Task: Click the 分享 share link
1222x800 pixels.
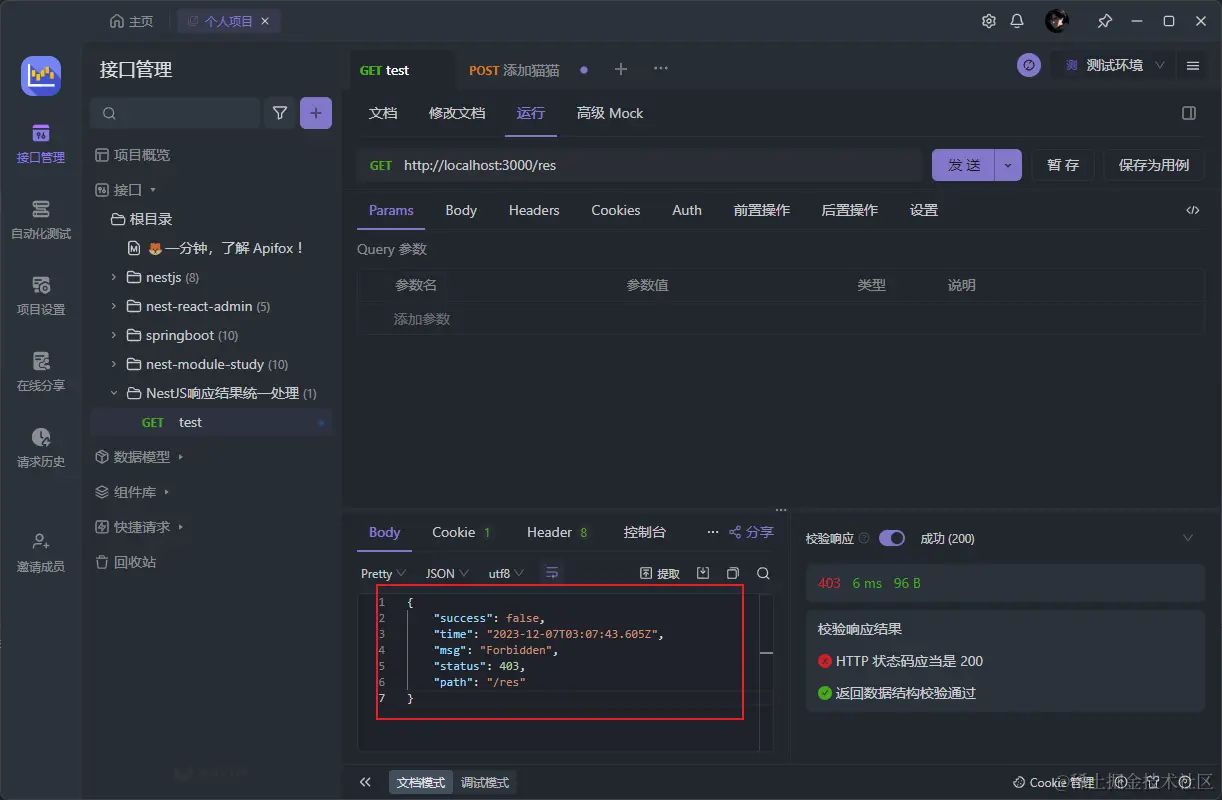Action: click(x=751, y=532)
